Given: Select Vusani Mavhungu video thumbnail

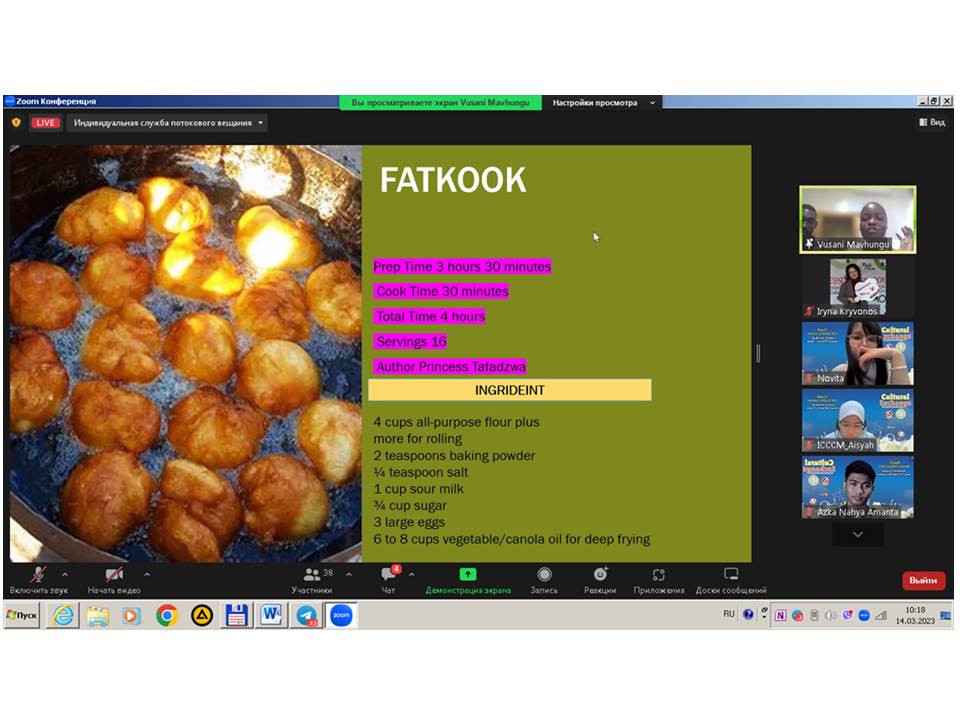Looking at the screenshot, I should (x=858, y=220).
